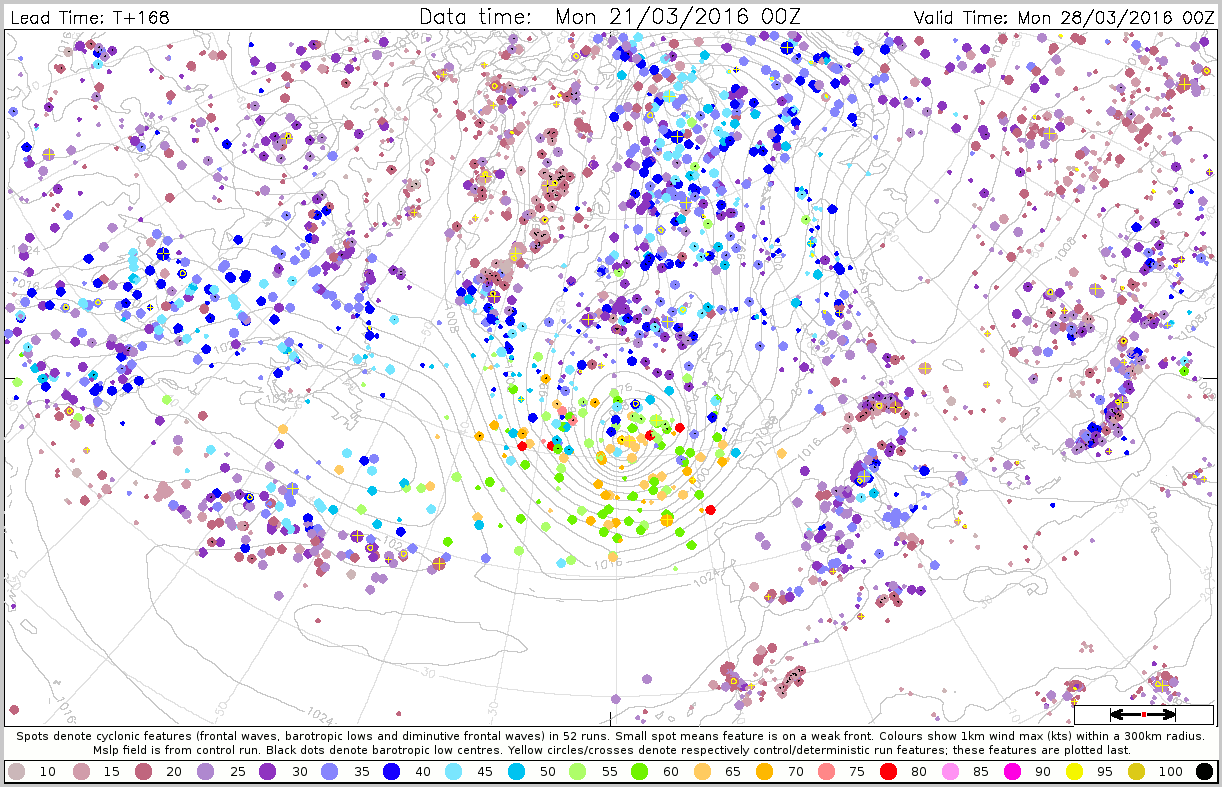
Task: Click the light cyan swatch between 40 and 45
Action: point(453,772)
